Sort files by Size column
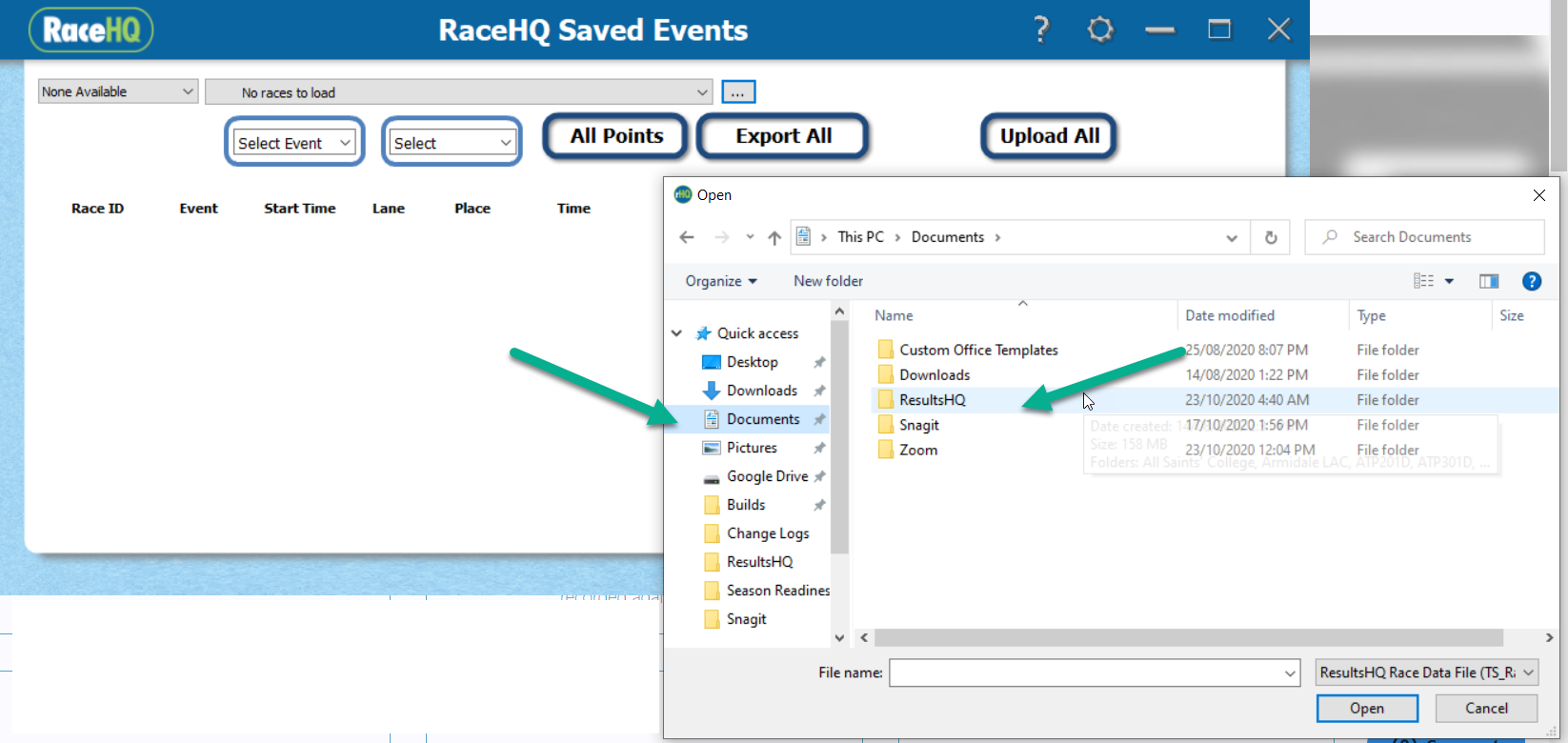 click(x=1512, y=315)
